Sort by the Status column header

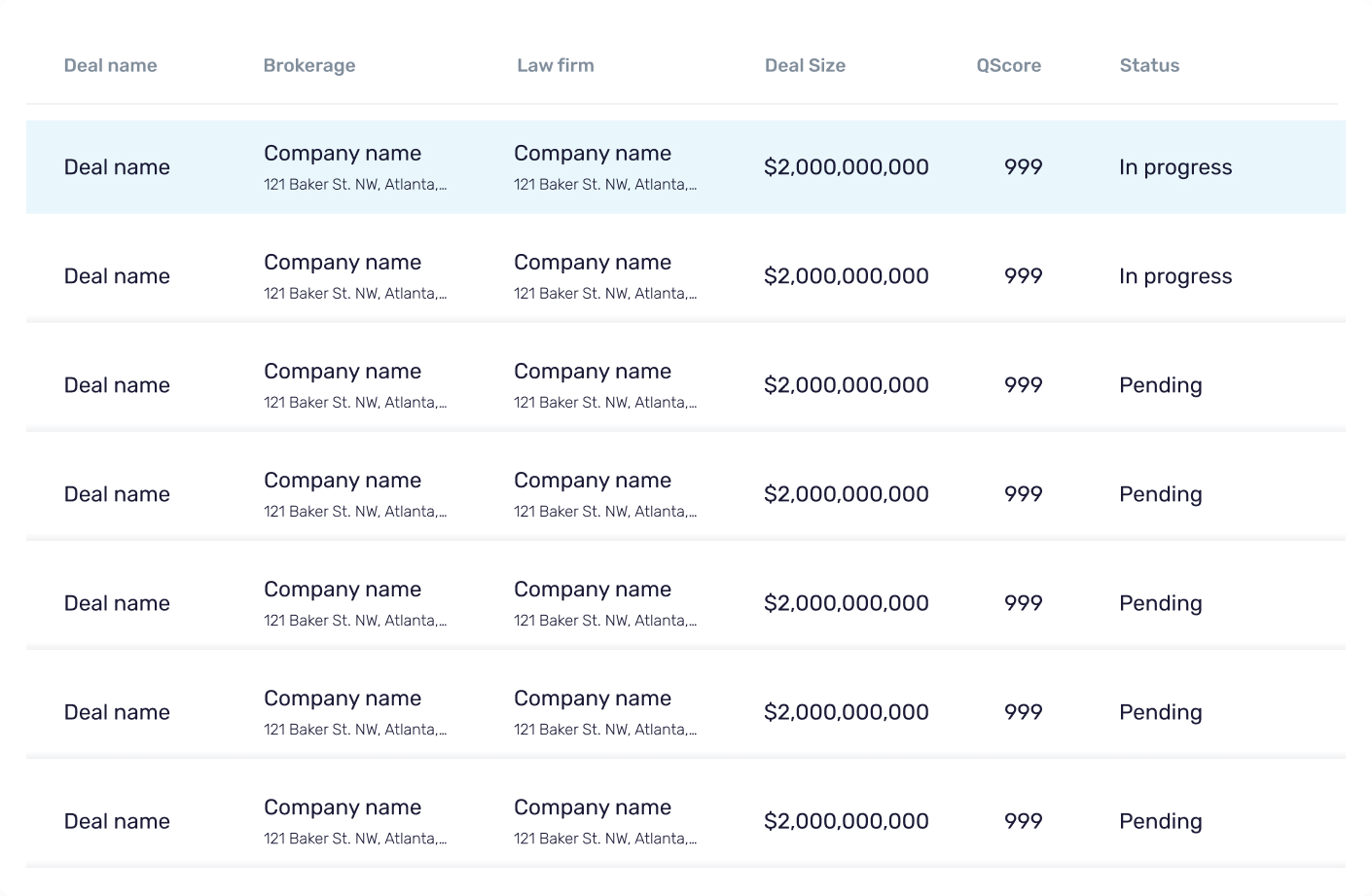point(1149,65)
